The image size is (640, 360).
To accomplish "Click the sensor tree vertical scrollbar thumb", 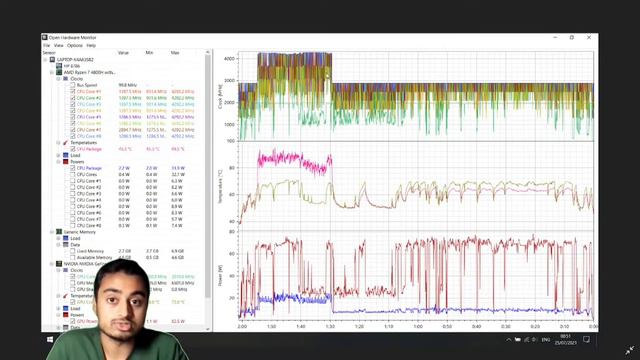I will coord(208,176).
